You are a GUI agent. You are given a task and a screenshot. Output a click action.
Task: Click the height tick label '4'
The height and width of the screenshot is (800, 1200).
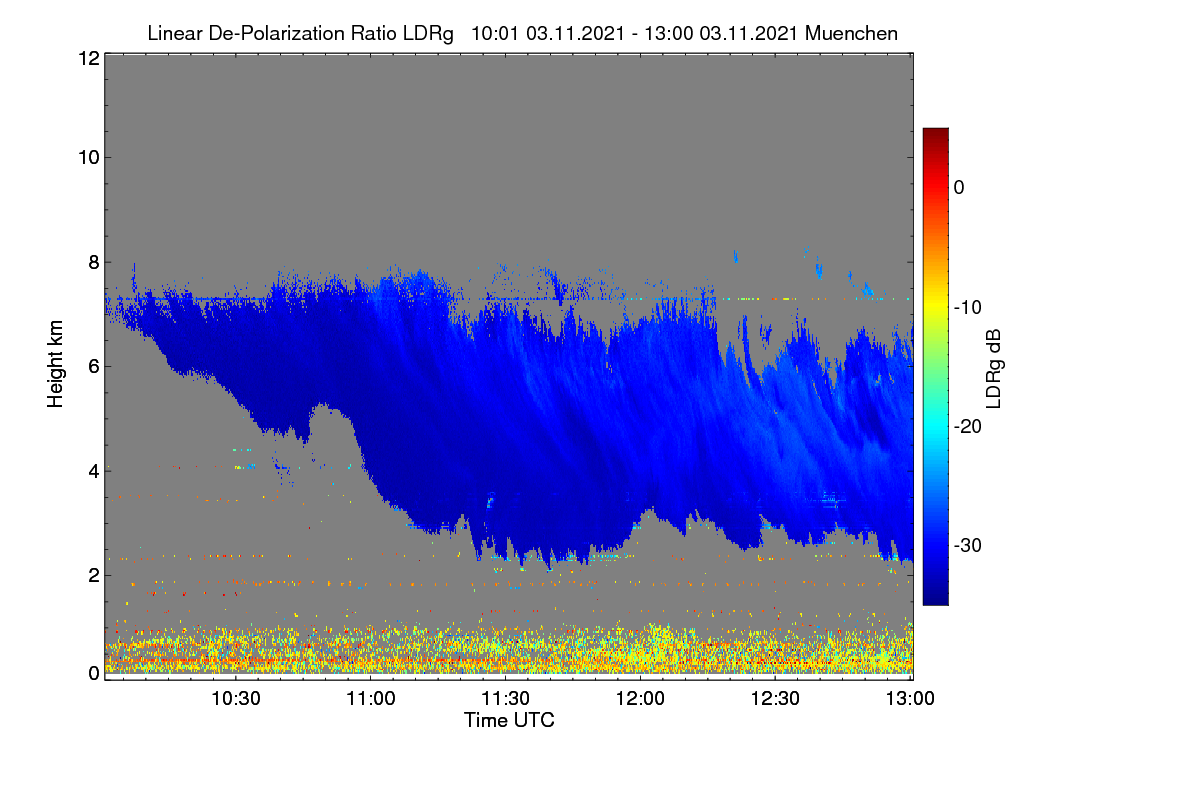click(x=93, y=470)
